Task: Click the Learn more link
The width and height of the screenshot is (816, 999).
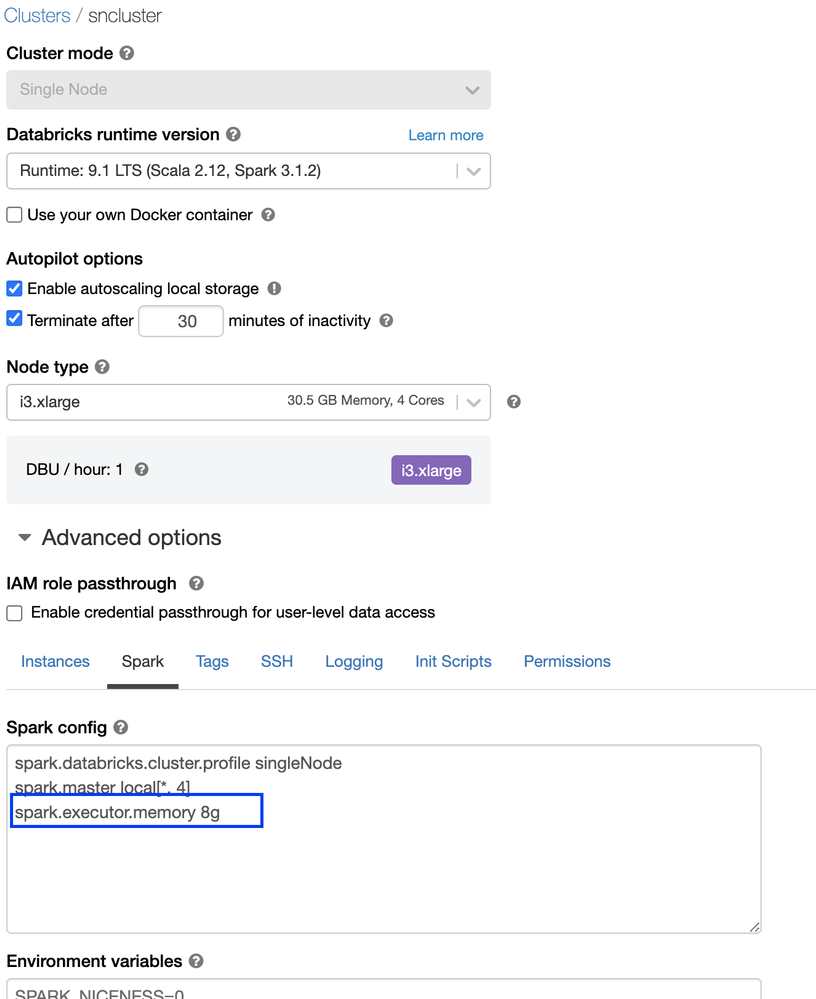Action: point(445,135)
